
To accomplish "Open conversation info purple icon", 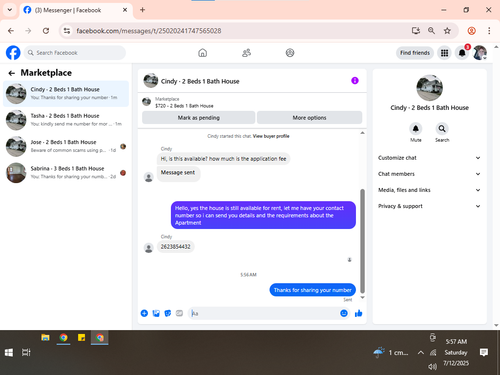I will pyautogui.click(x=355, y=81).
